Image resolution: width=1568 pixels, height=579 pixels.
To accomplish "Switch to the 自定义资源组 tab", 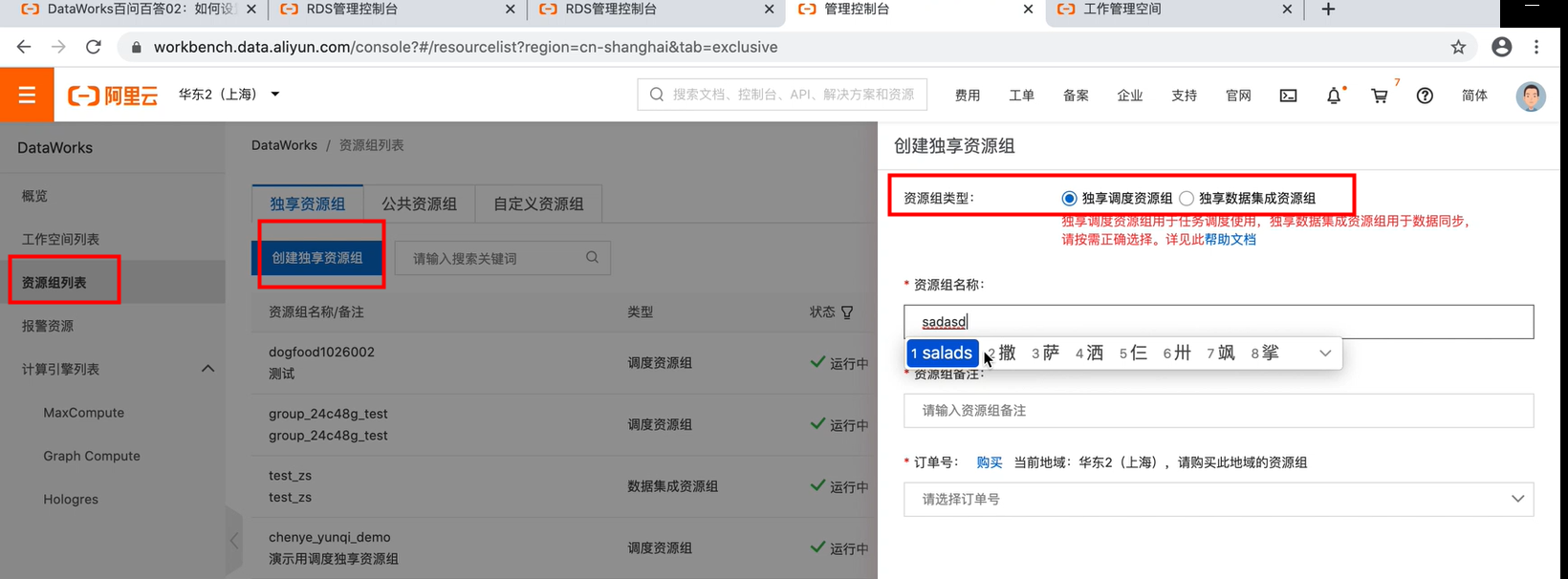I will click(538, 204).
